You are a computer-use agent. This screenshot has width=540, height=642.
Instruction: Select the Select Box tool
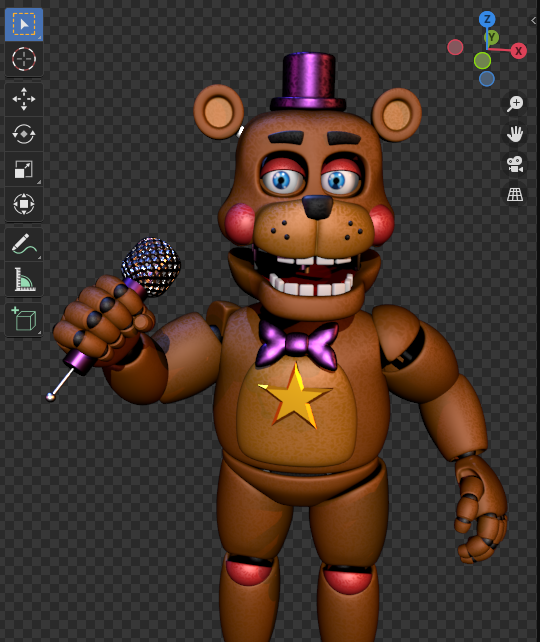pyautogui.click(x=24, y=25)
